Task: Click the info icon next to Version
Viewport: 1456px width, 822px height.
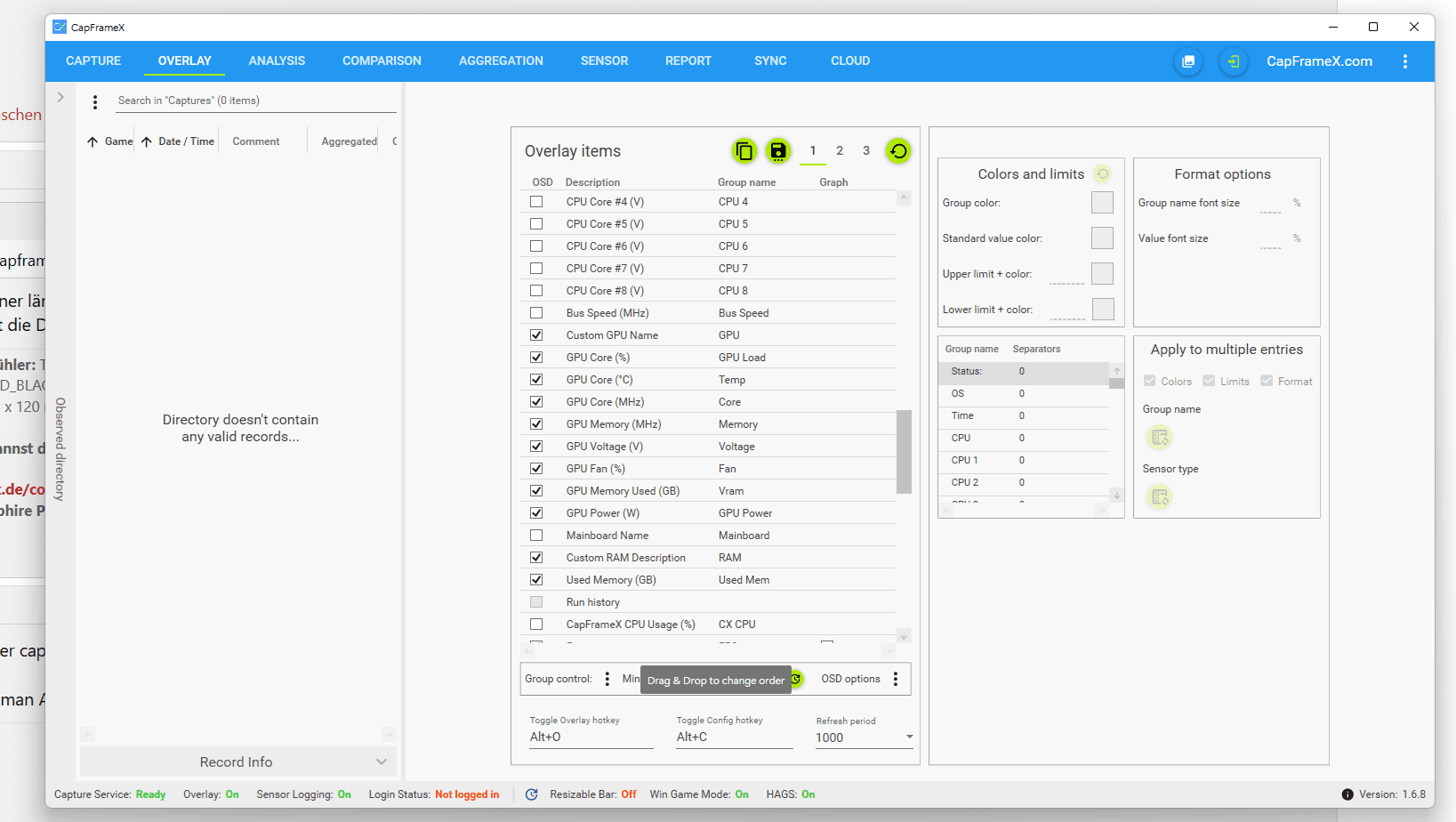Action: pyautogui.click(x=1347, y=794)
